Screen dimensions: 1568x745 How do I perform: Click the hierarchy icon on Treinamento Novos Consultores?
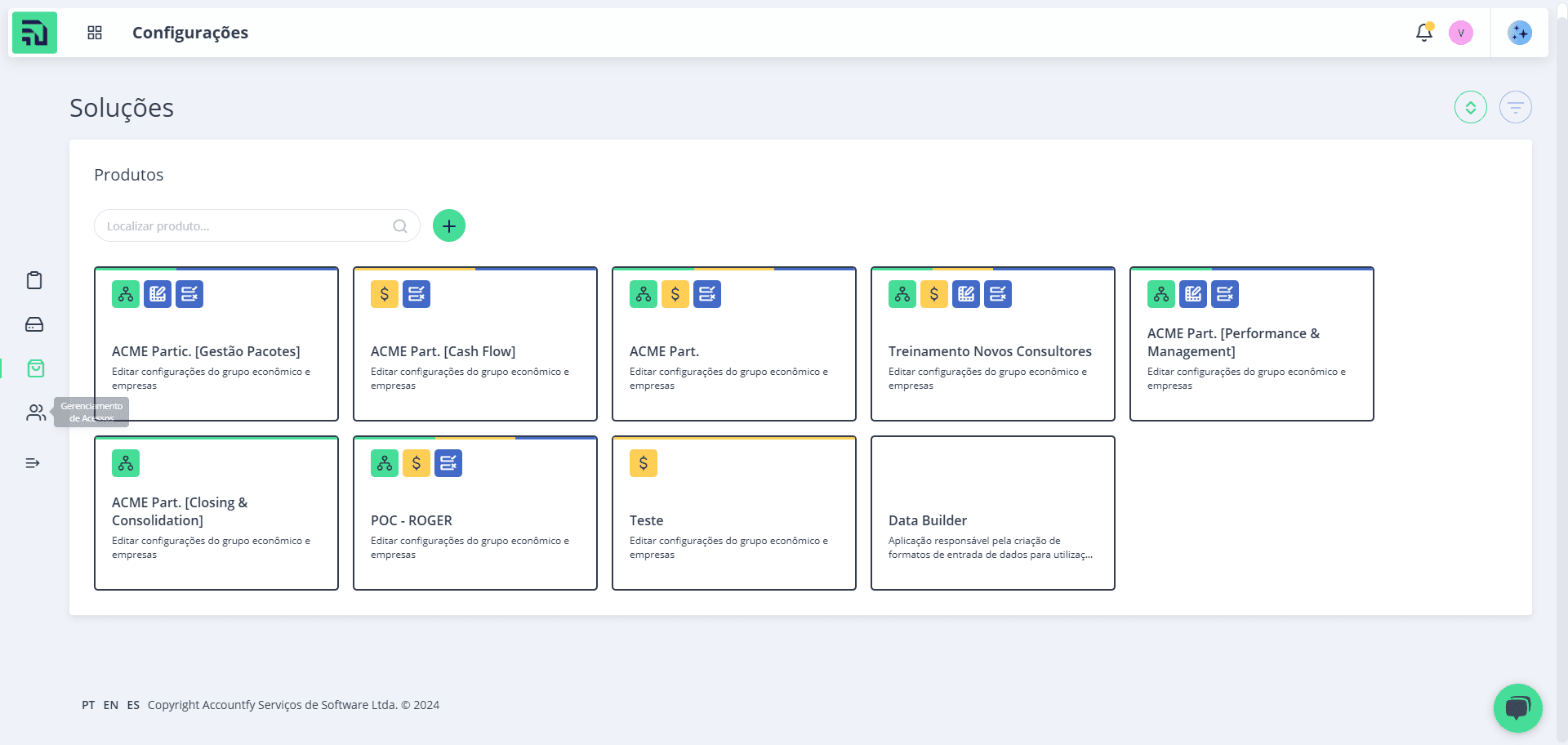click(902, 294)
